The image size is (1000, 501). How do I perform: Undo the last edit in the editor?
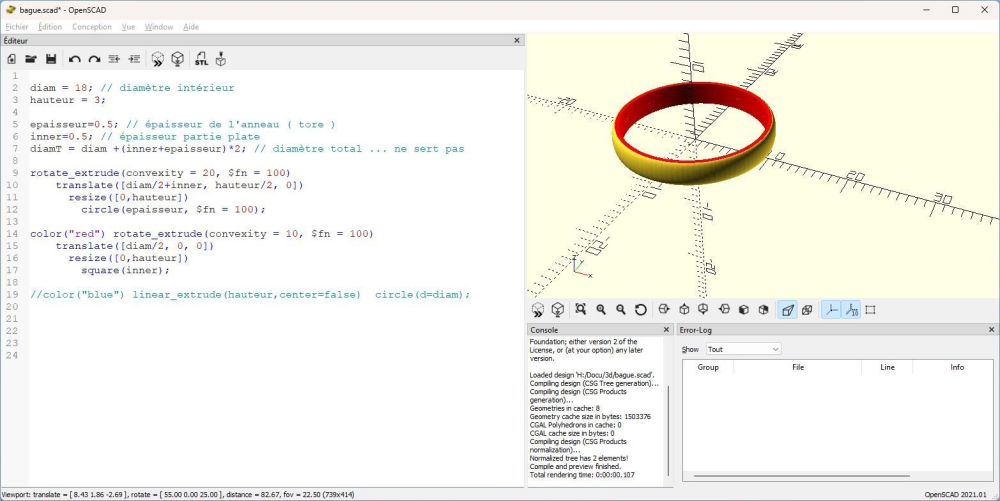[75, 59]
